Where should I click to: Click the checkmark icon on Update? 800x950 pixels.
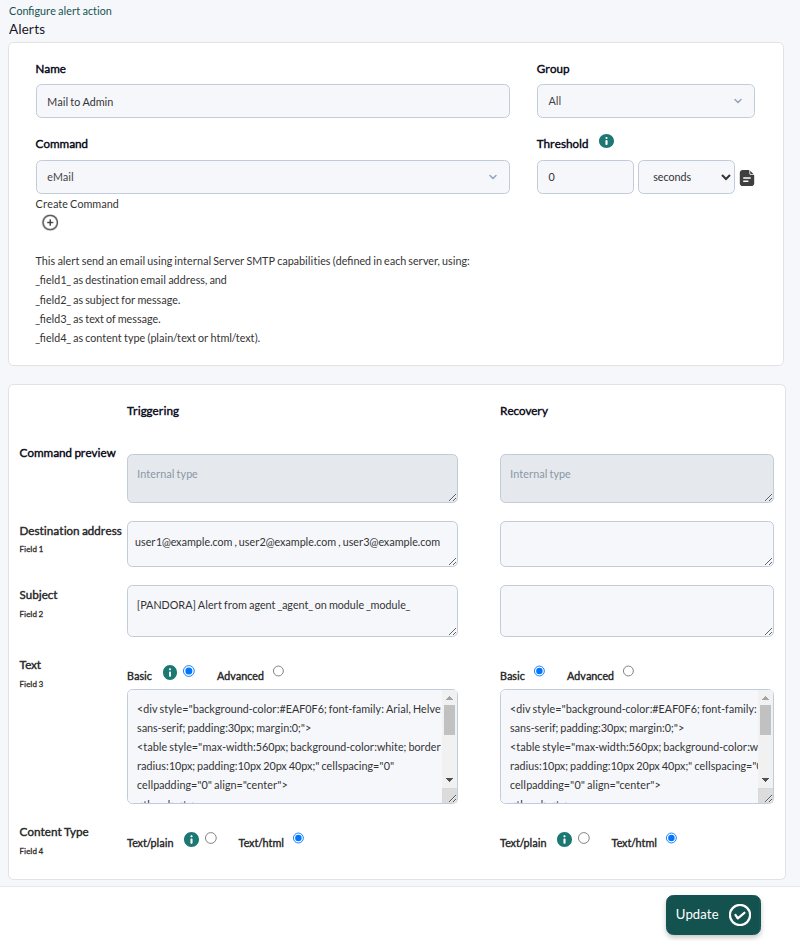click(x=740, y=915)
